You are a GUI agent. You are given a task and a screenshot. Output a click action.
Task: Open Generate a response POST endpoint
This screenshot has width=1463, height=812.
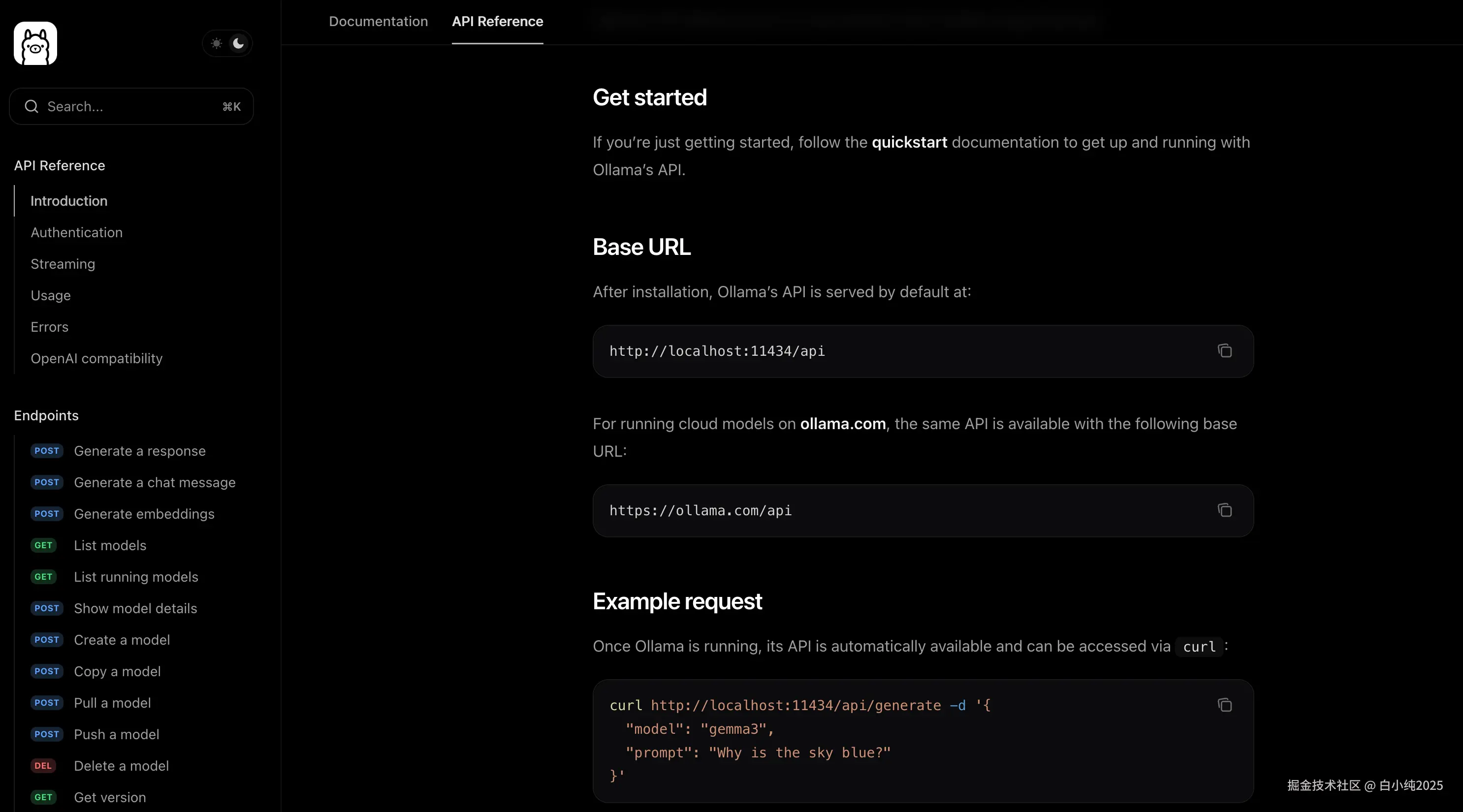pos(140,451)
